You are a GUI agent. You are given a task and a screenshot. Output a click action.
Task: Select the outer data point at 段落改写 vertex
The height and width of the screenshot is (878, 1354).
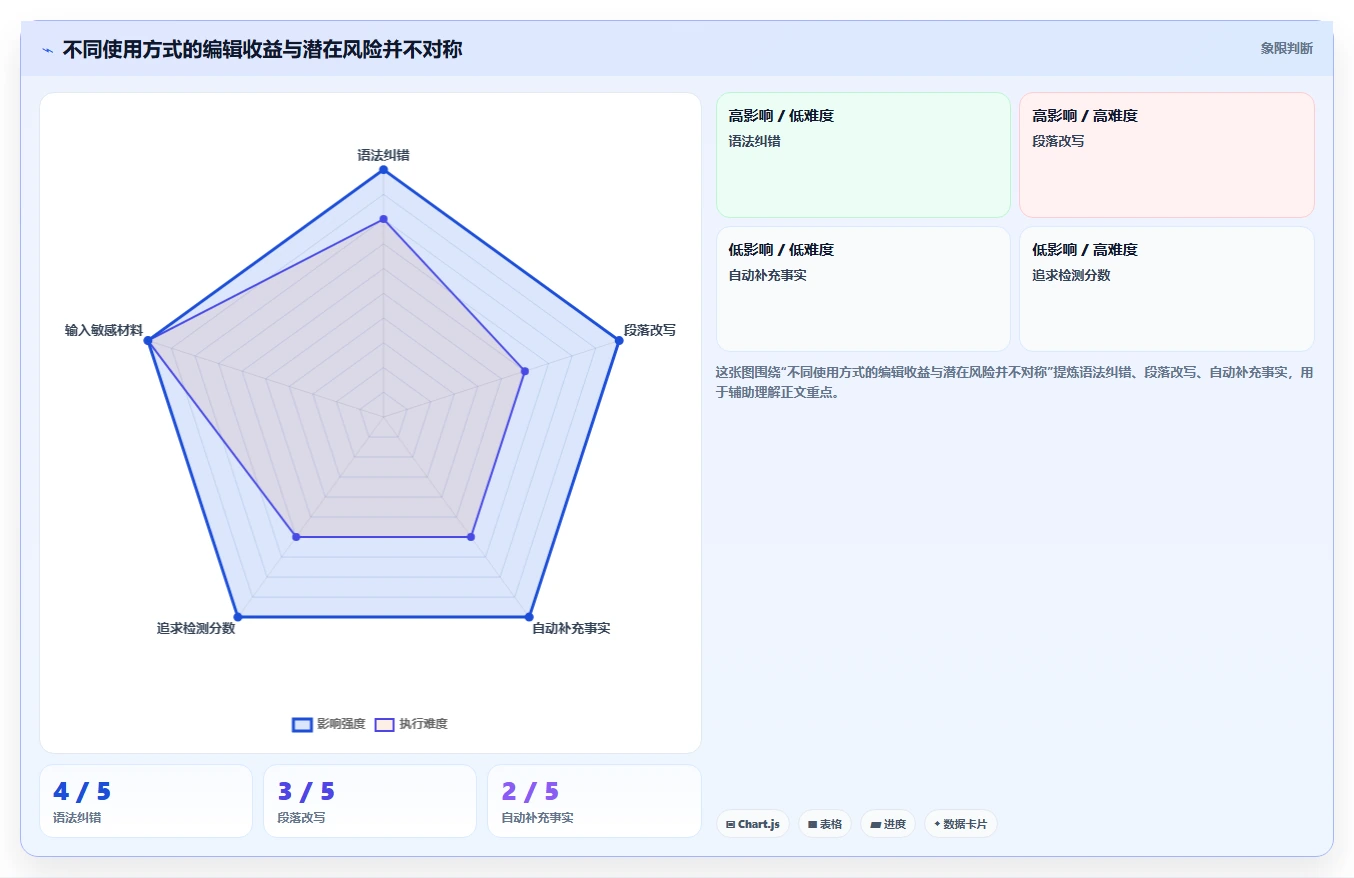(619, 341)
